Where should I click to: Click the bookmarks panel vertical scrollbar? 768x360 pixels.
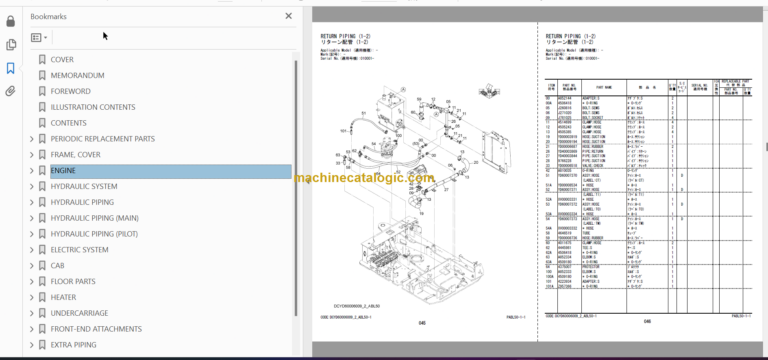(x=295, y=189)
